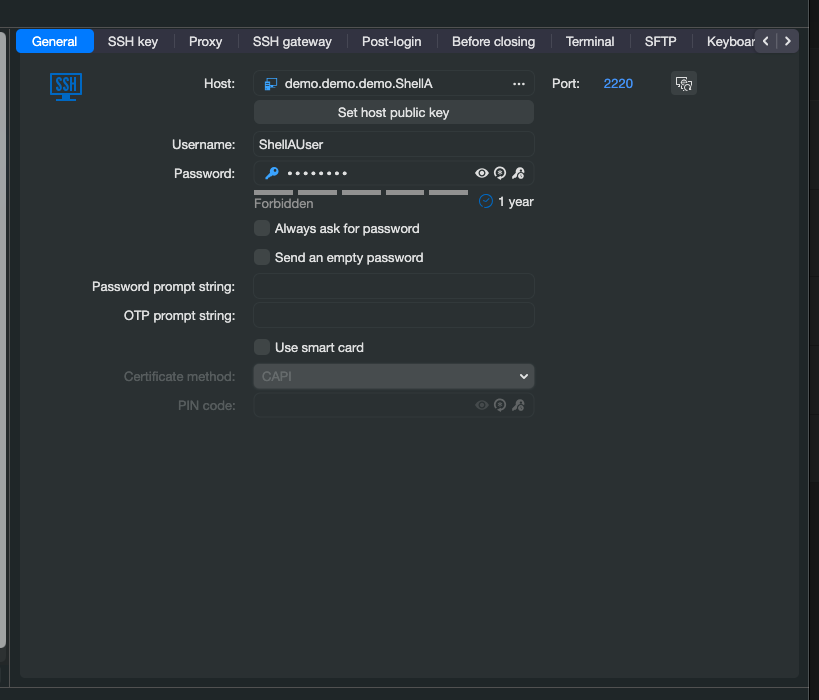This screenshot has width=819, height=700.
Task: Click the OTP prompt string field
Action: 394,315
